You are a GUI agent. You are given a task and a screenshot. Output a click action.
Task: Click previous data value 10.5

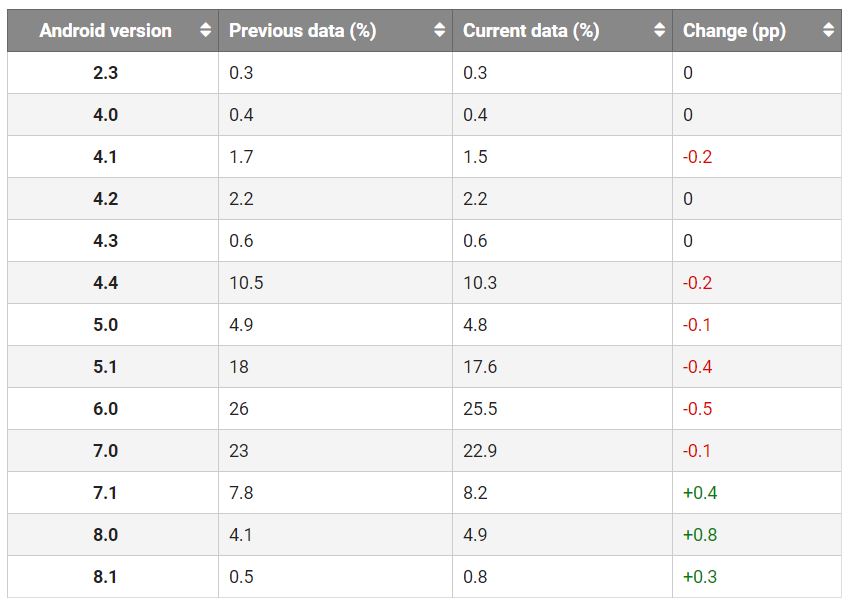click(x=246, y=283)
